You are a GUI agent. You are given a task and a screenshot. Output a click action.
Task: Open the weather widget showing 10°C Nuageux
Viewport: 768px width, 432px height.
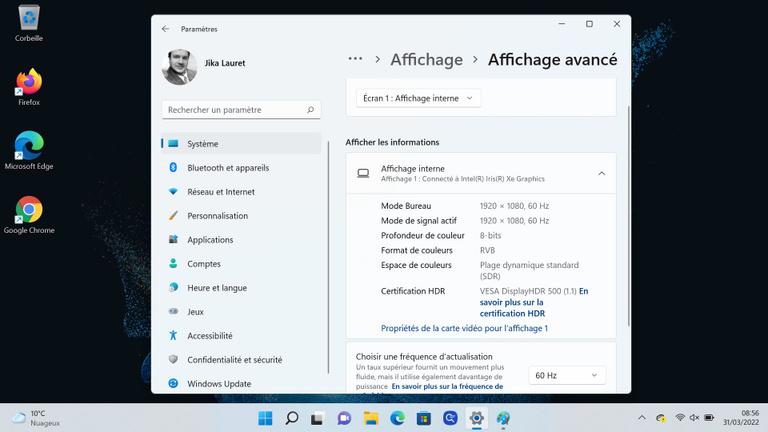pyautogui.click(x=36, y=418)
